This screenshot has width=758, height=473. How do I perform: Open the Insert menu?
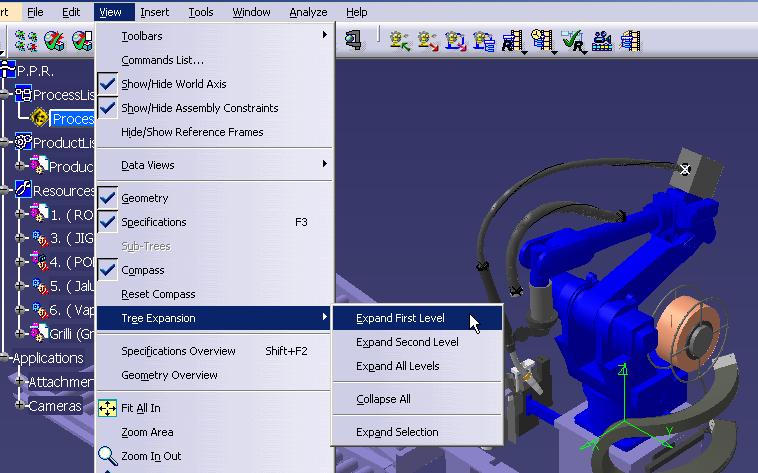point(155,12)
